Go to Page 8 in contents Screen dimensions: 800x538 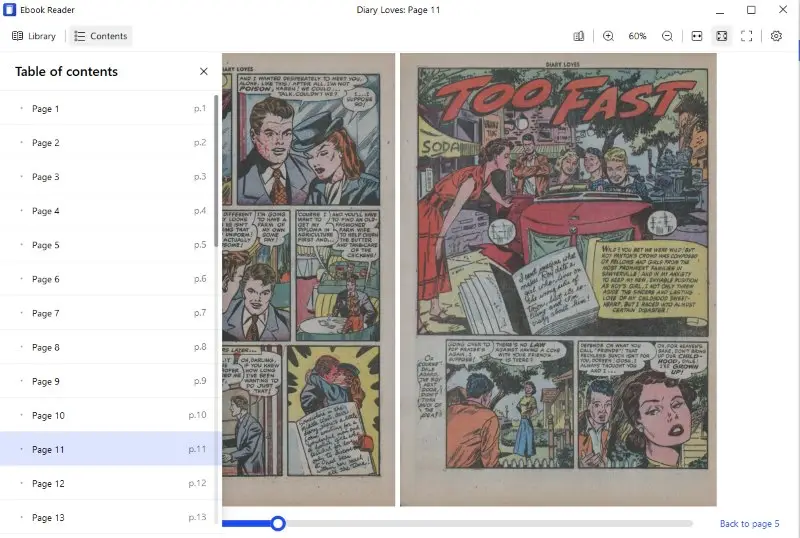point(107,348)
